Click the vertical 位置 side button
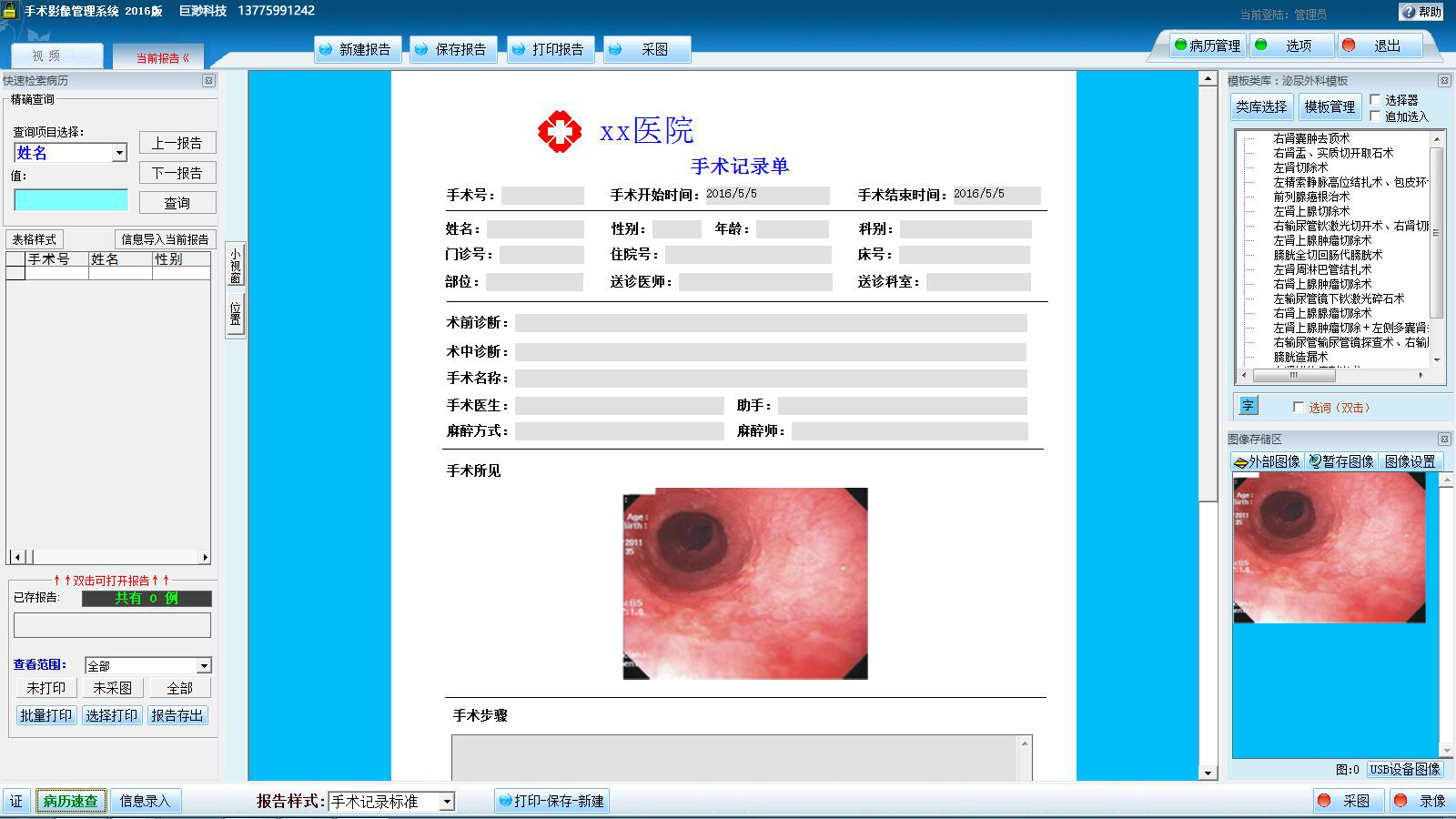 tap(235, 313)
